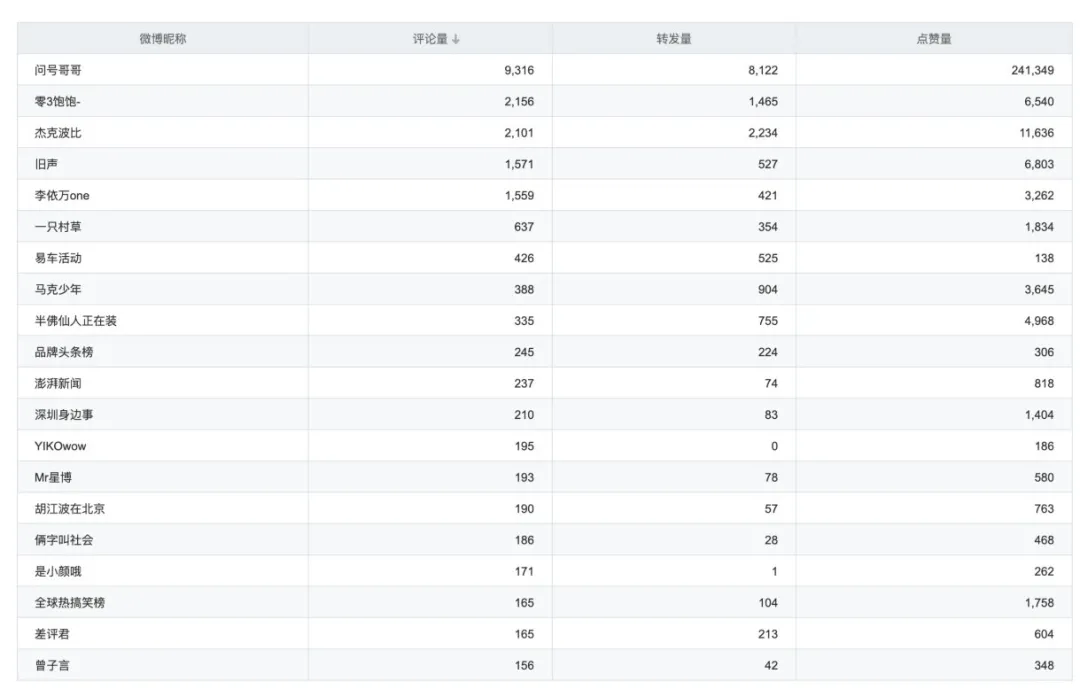Click the 微博昵称 column header
The image size is (1080, 697).
tap(162, 39)
